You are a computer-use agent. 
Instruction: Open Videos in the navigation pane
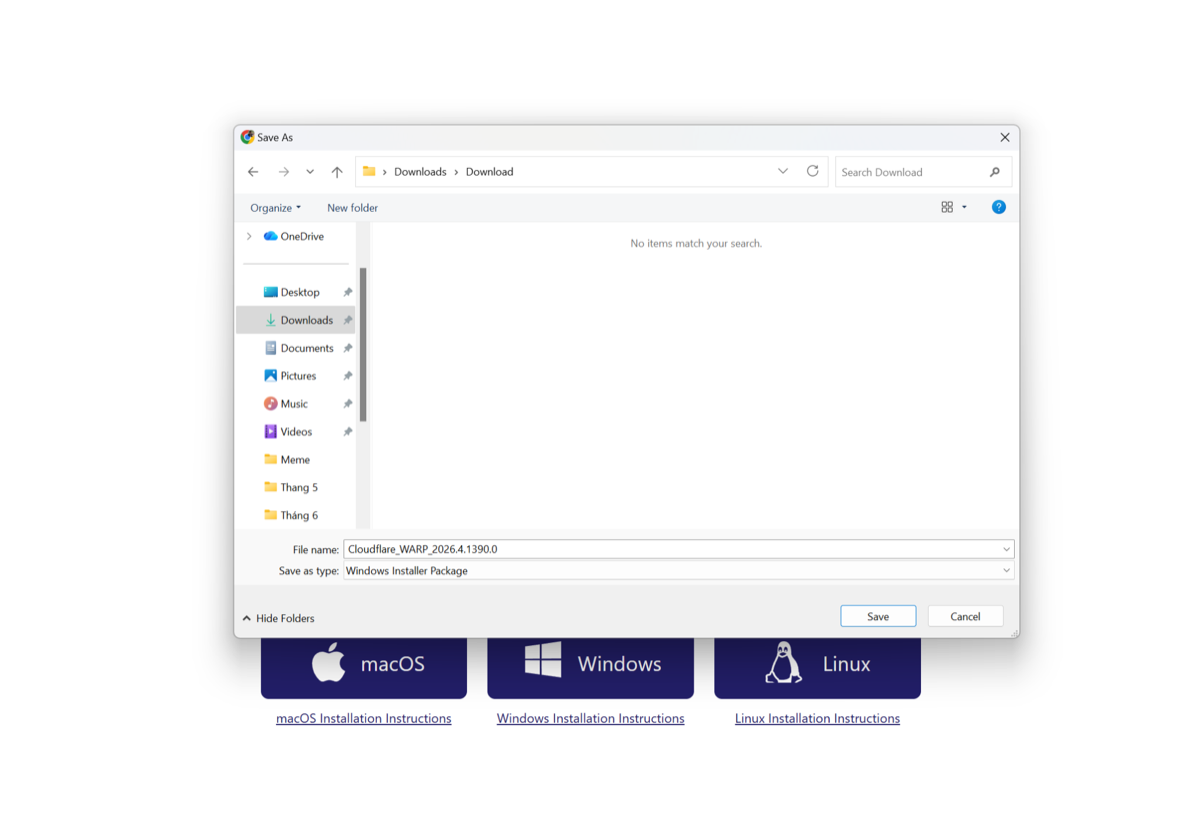pos(295,432)
